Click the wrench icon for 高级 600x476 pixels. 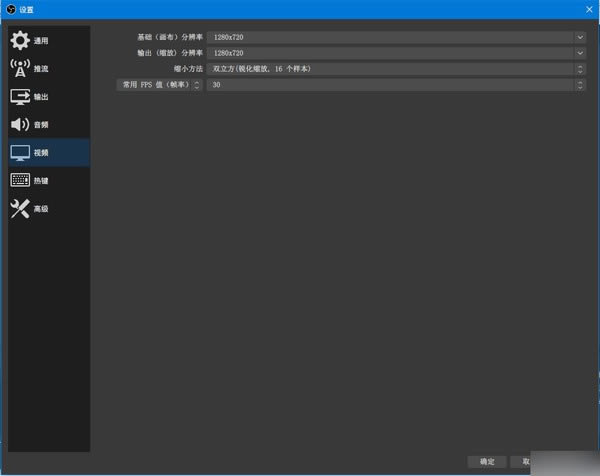point(20,209)
